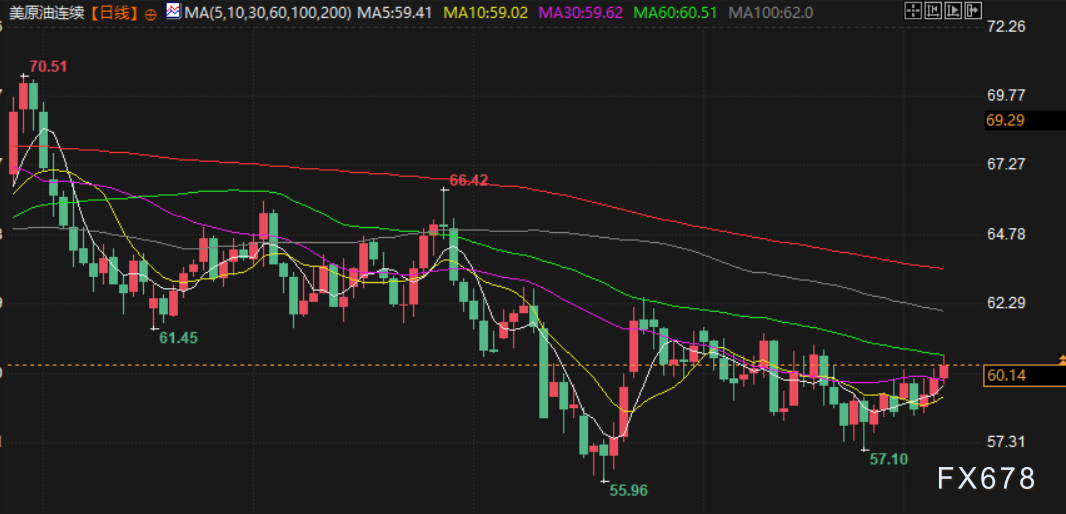Click the crosshair cursor icon in toolbar
The image size is (1066, 514).
pyautogui.click(x=913, y=12)
